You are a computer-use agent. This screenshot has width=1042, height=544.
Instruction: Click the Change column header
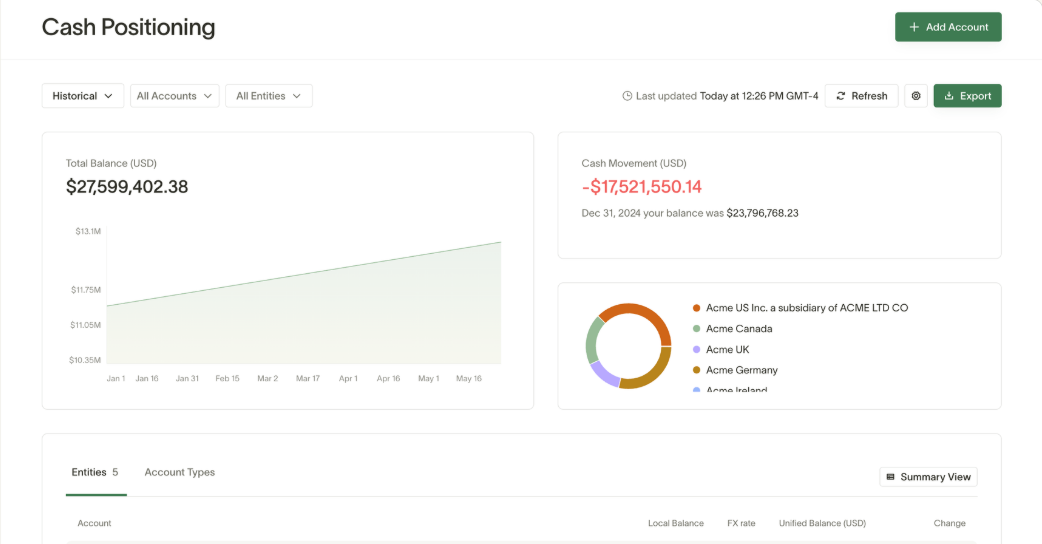click(x=949, y=523)
